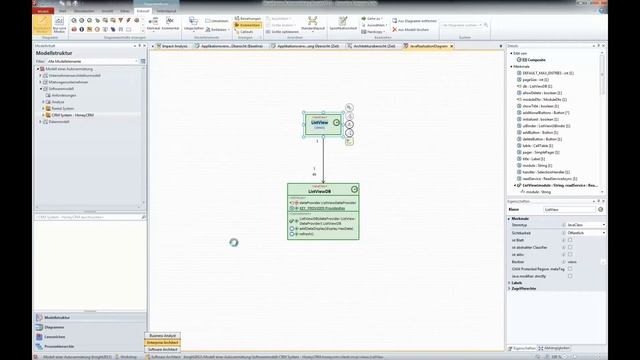
Task: Collapse the Softwaremodell tree node
Action: coord(41,89)
